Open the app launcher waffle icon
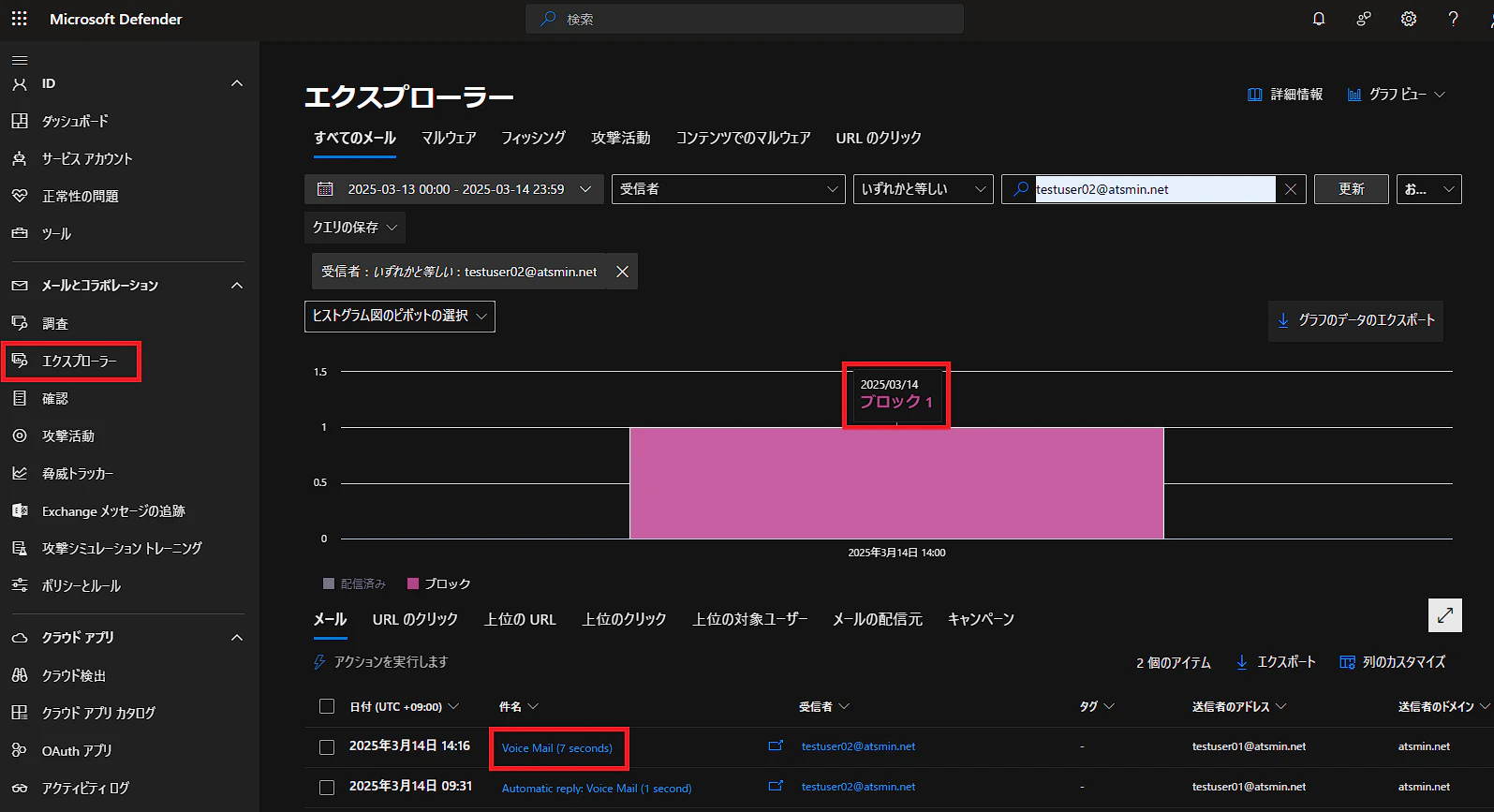Screen dimensions: 1494x812 pos(19,19)
